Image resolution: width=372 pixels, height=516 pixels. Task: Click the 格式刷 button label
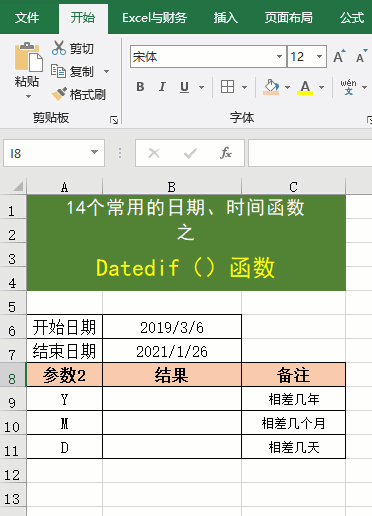coord(88,94)
